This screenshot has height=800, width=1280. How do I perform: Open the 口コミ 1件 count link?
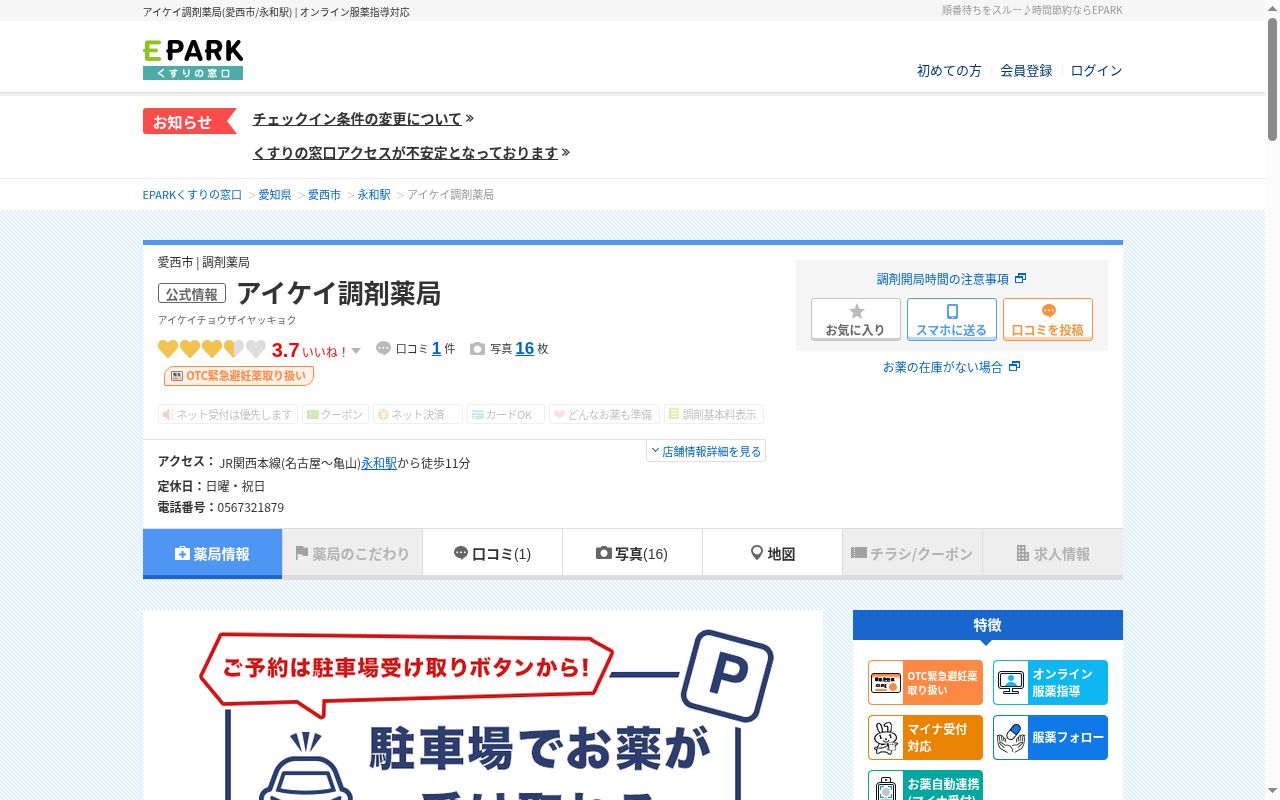[x=436, y=349]
